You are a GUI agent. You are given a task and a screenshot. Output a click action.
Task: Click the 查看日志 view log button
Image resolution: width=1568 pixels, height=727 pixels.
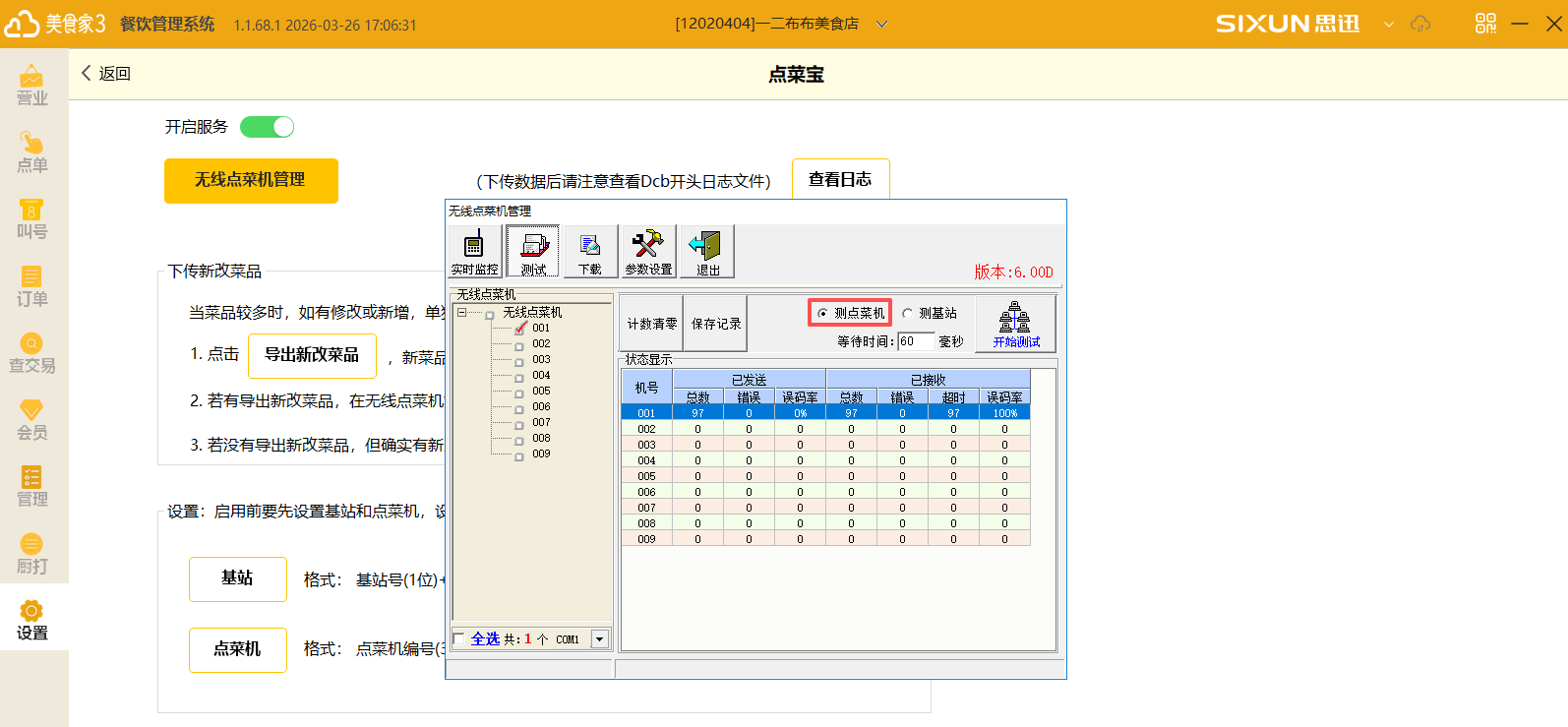click(x=840, y=179)
